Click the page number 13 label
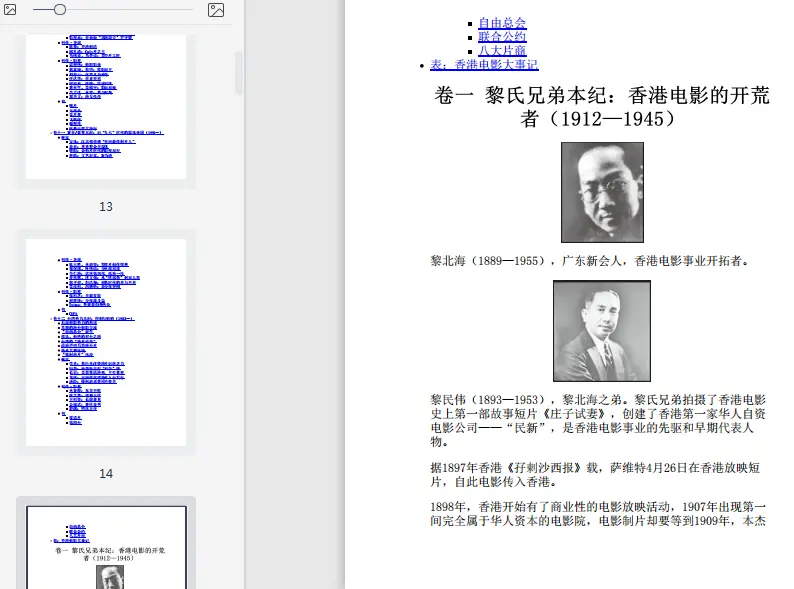Image resolution: width=794 pixels, height=589 pixels. tap(106, 207)
